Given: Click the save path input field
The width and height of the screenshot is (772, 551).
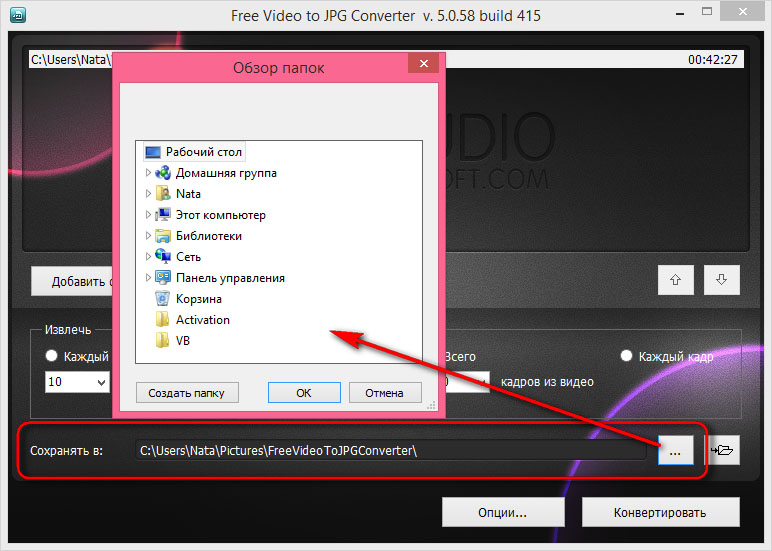Looking at the screenshot, I should (390, 451).
